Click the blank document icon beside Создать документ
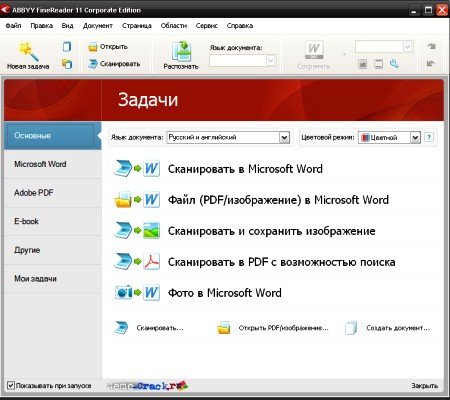The image size is (450, 400). point(351,328)
